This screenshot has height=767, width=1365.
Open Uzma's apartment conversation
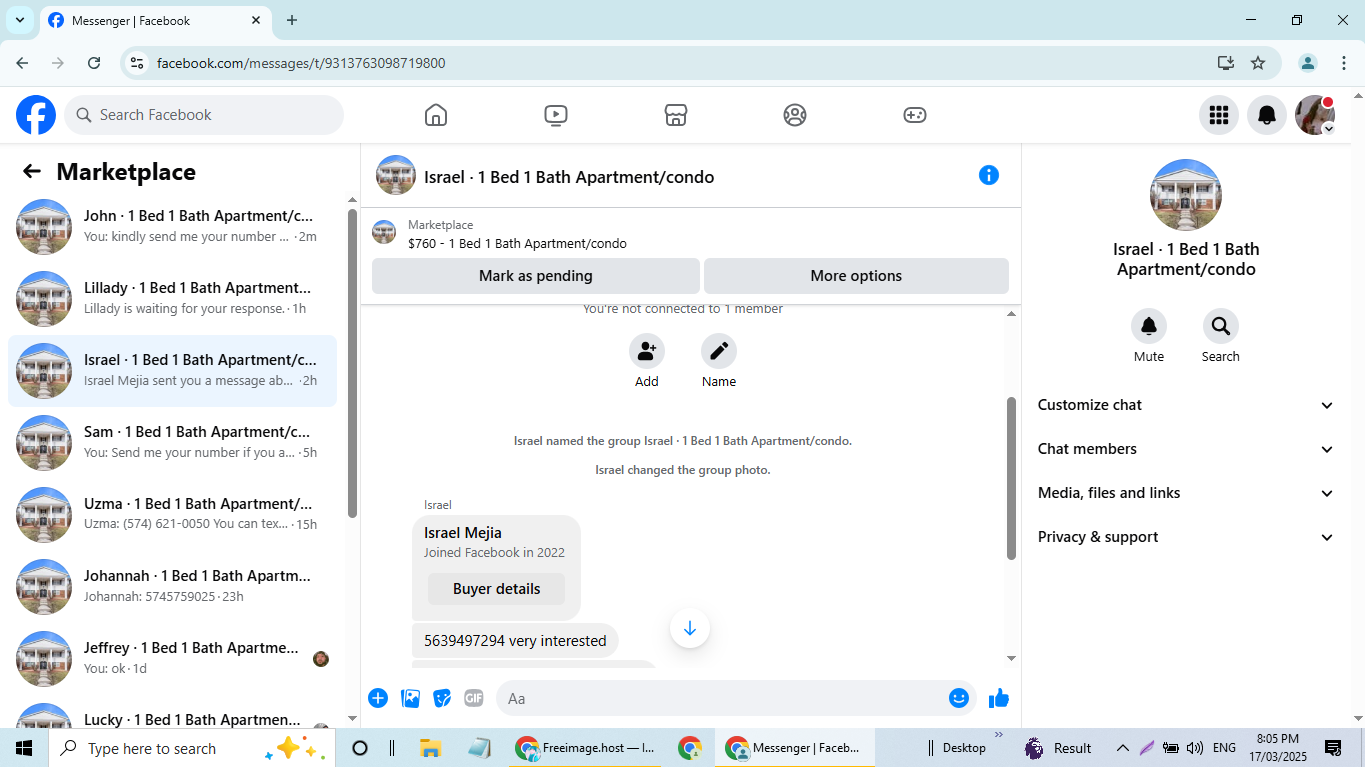tap(173, 515)
